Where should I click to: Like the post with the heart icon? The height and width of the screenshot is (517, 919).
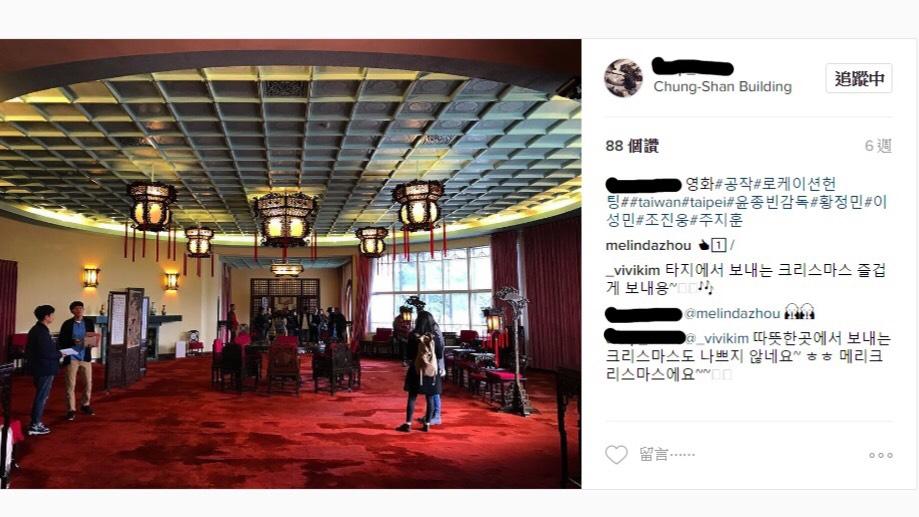pos(616,454)
